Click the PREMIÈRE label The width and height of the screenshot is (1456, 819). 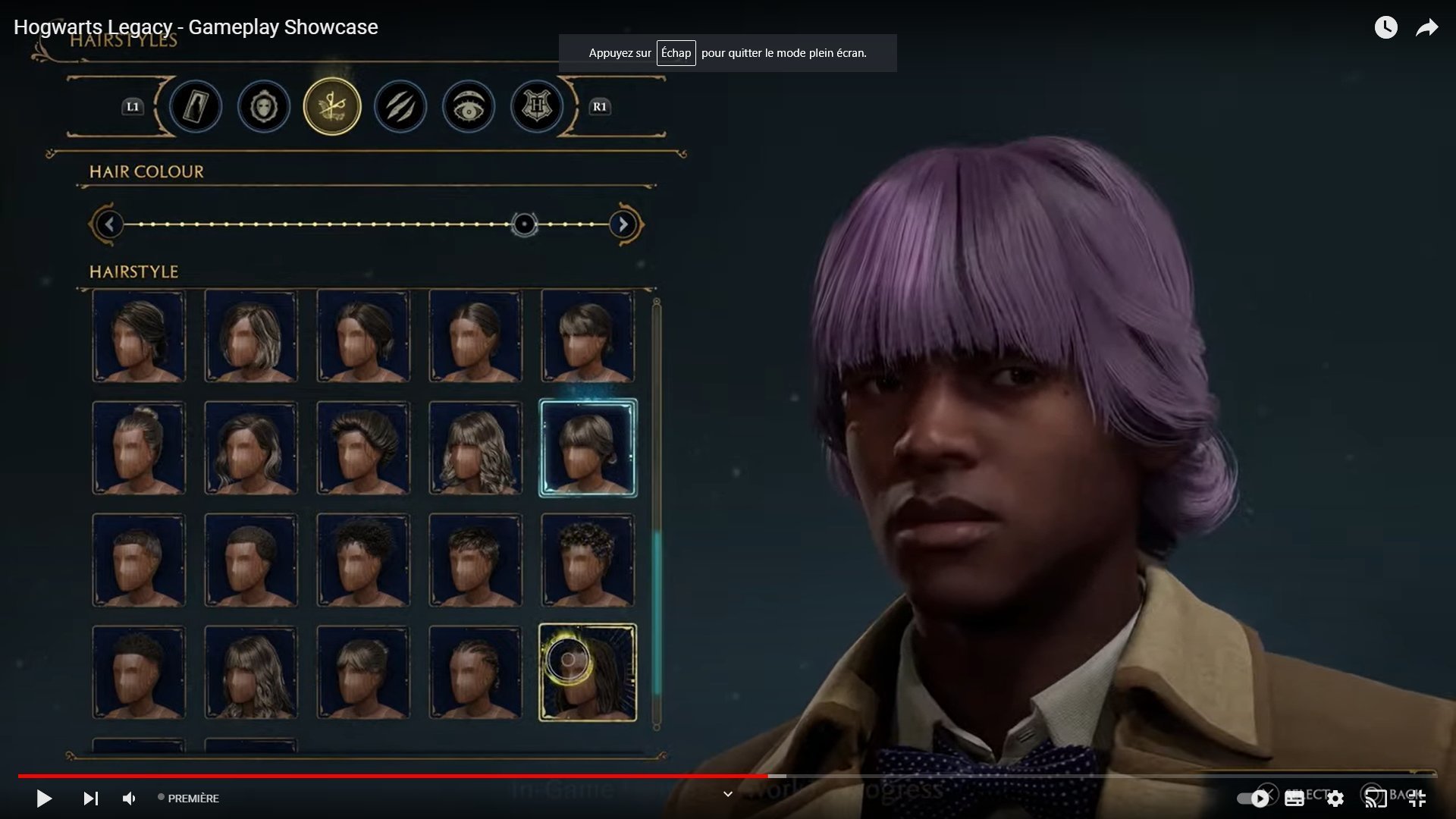(x=193, y=799)
